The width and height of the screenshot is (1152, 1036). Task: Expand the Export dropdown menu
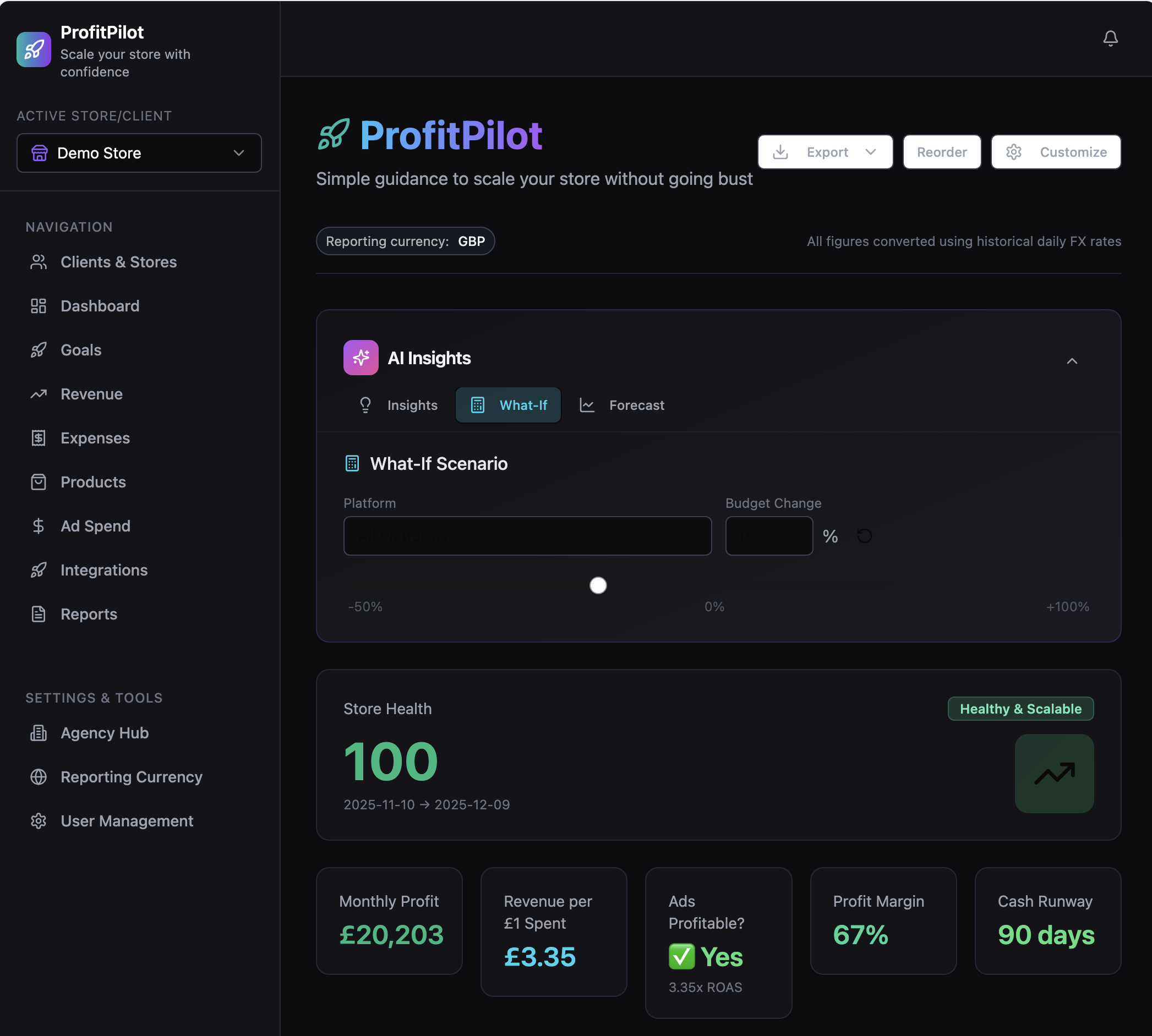pos(825,152)
